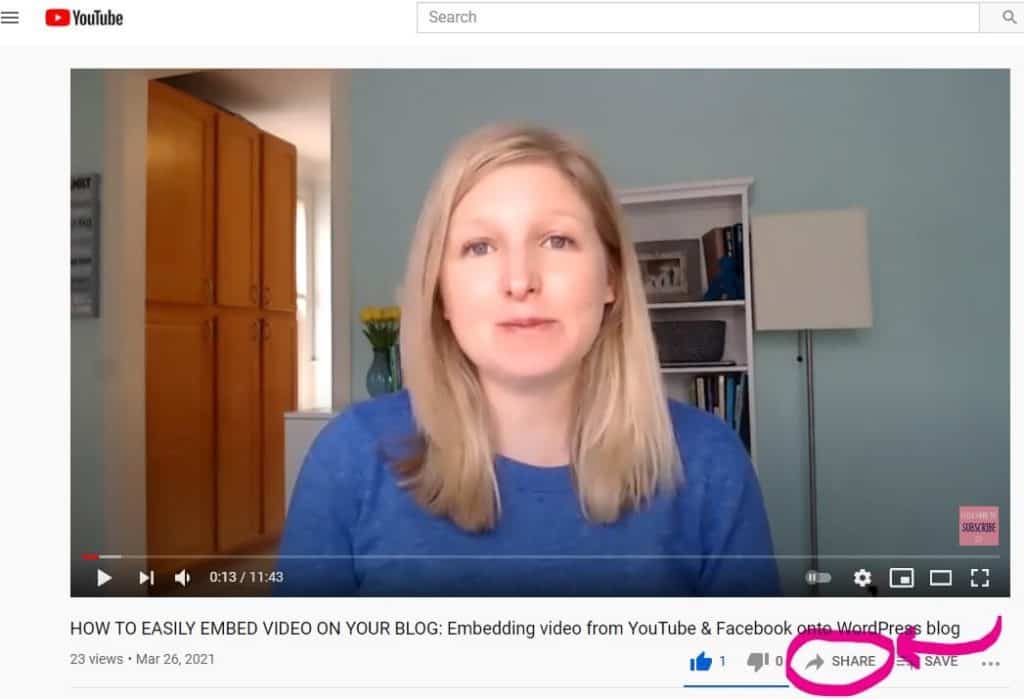Screen dimensions: 1024x699
Task: Toggle the Autoplay switch
Action: pos(819,577)
